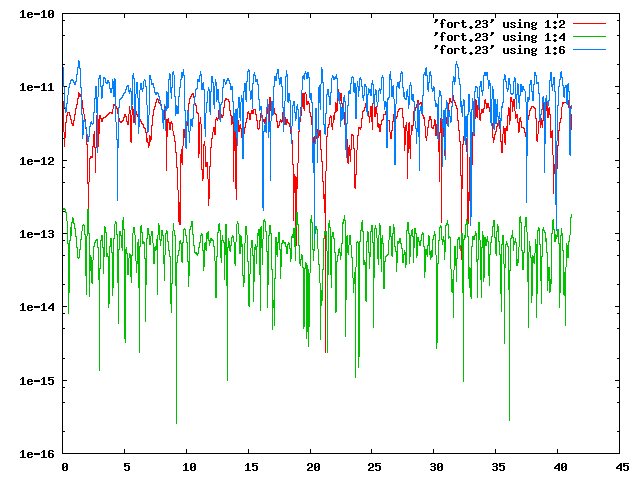Click the x-axis label 10
This screenshot has height=480, width=640.
tap(189, 467)
